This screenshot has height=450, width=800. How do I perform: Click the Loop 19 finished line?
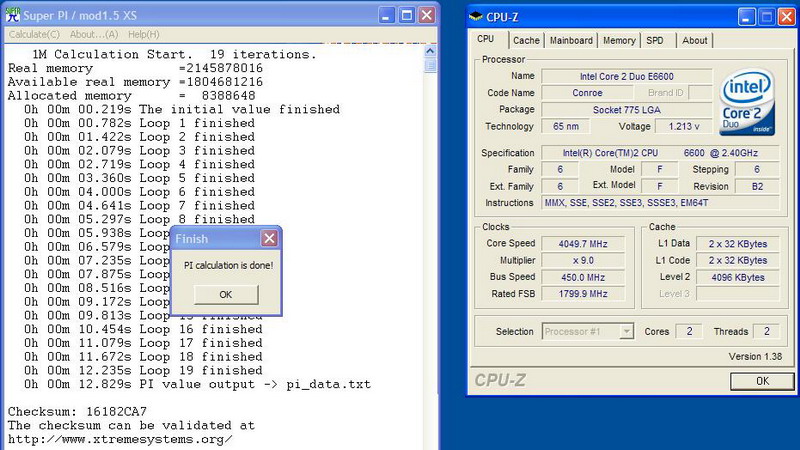143,370
